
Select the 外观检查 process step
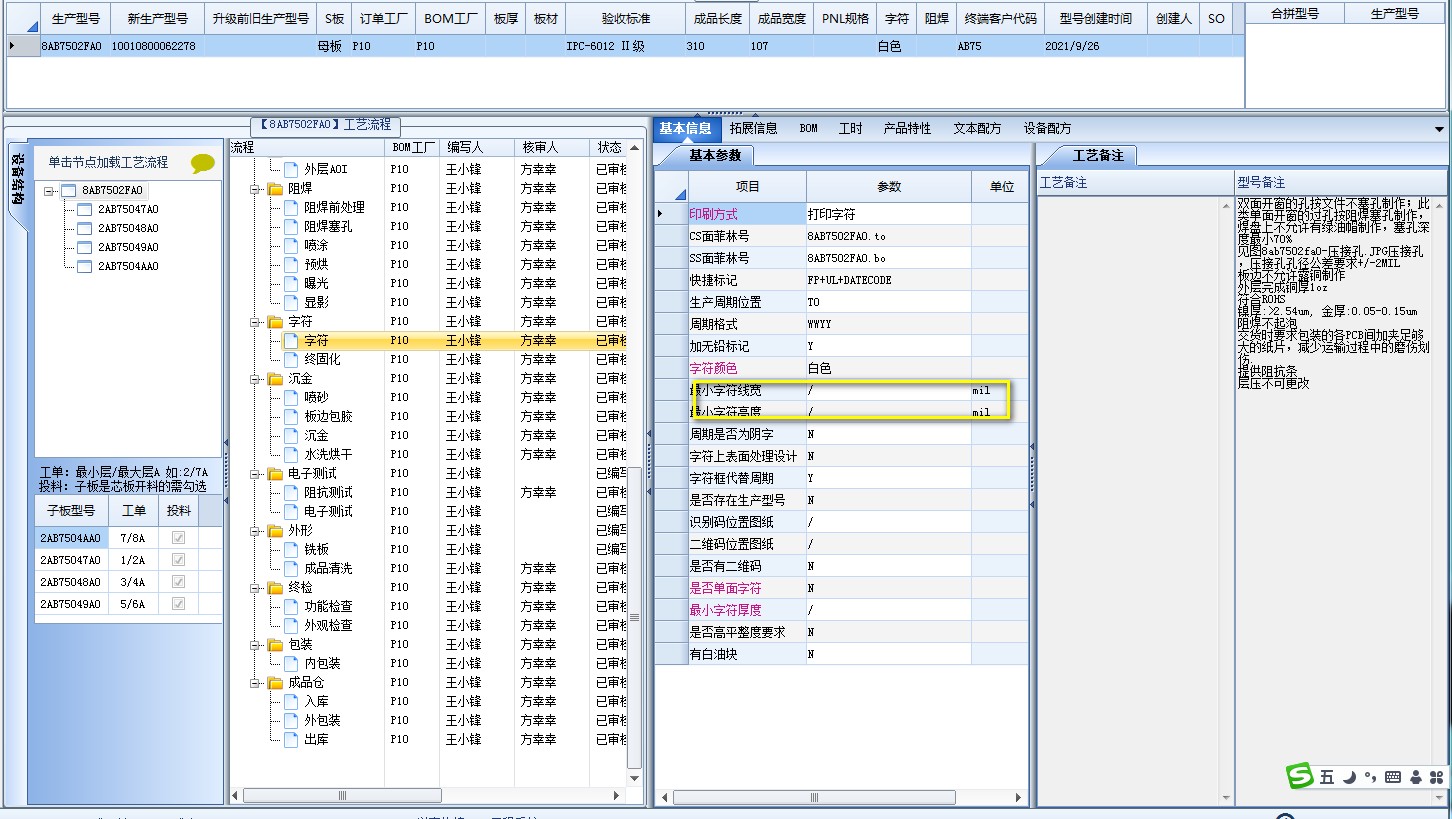pyautogui.click(x=328, y=625)
